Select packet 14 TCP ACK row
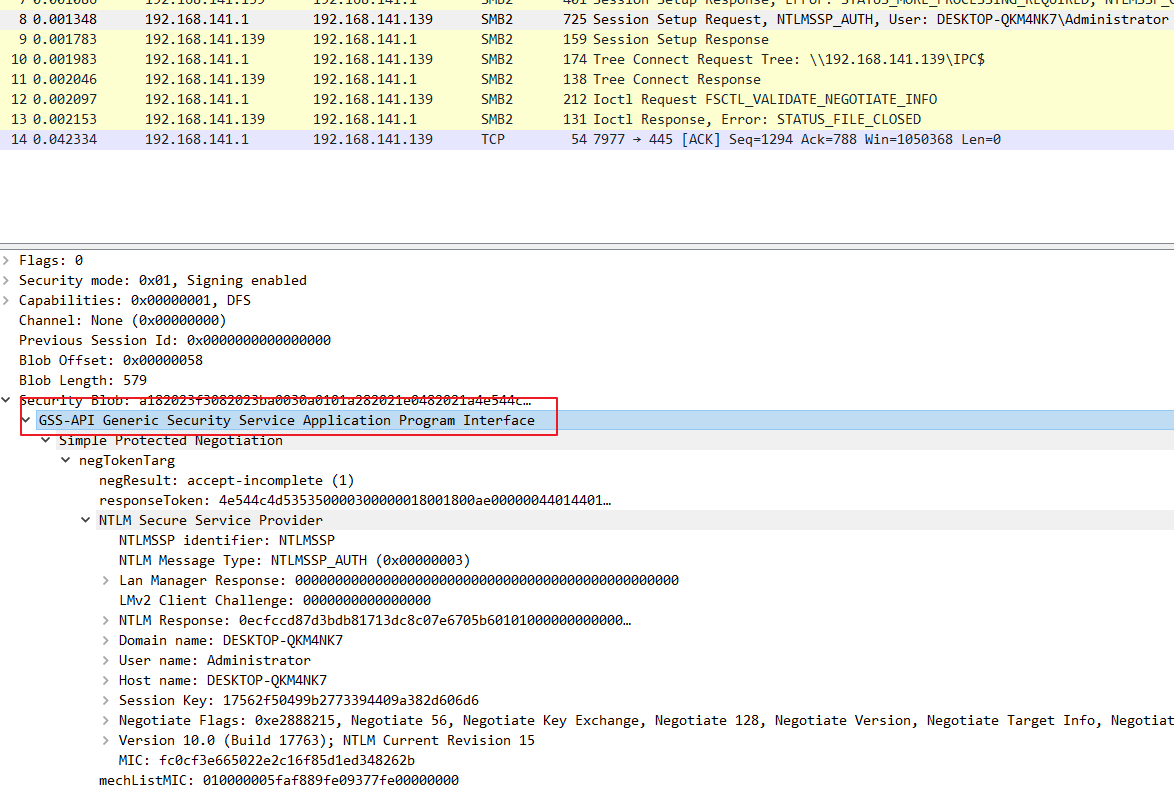1174x789 pixels. [x=587, y=139]
